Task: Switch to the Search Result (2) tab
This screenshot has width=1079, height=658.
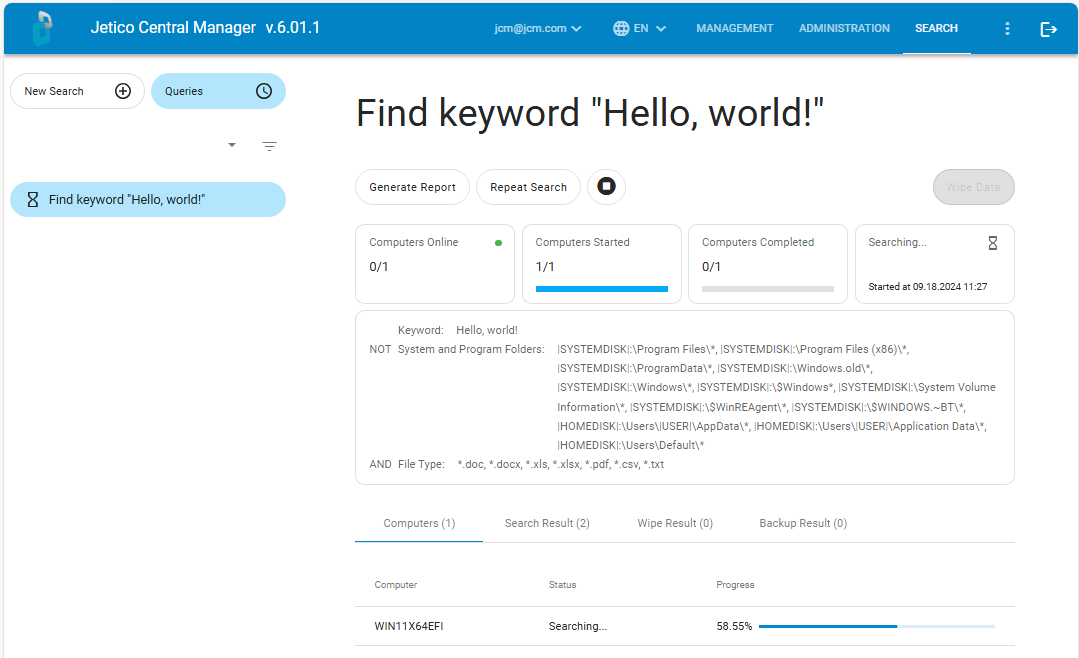Action: point(547,523)
